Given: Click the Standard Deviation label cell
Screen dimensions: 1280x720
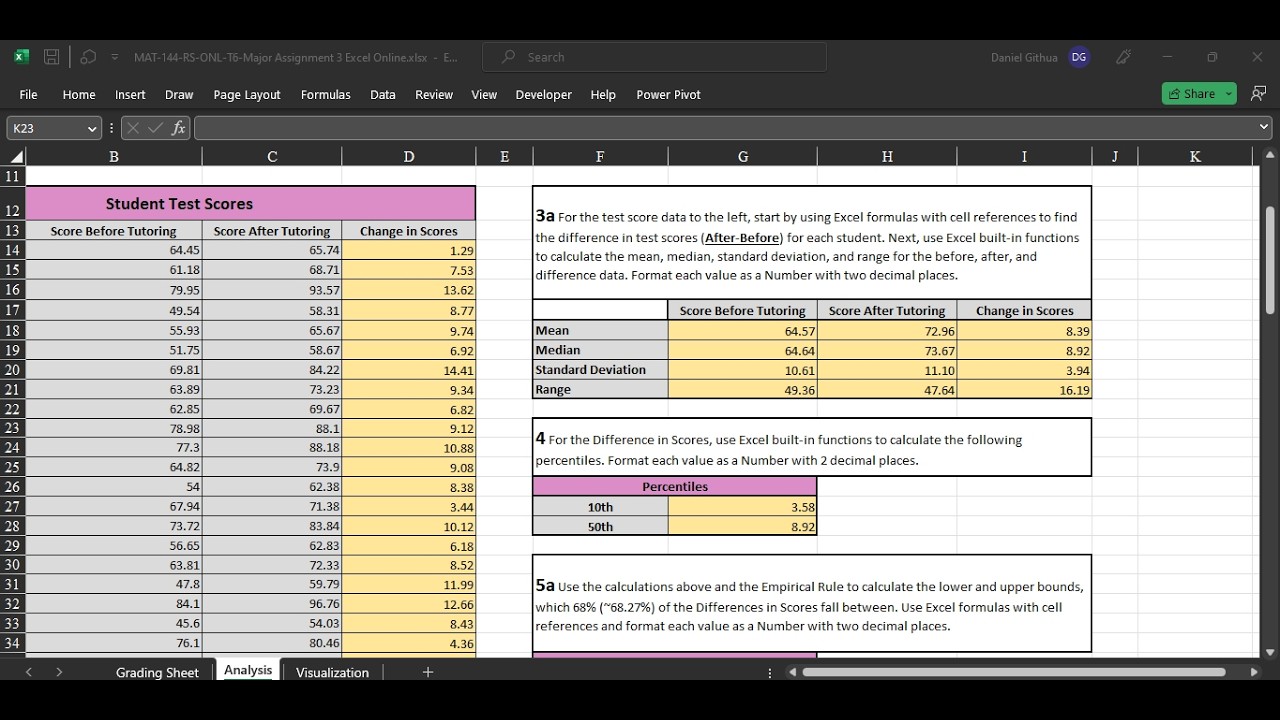Looking at the screenshot, I should click(x=600, y=369).
